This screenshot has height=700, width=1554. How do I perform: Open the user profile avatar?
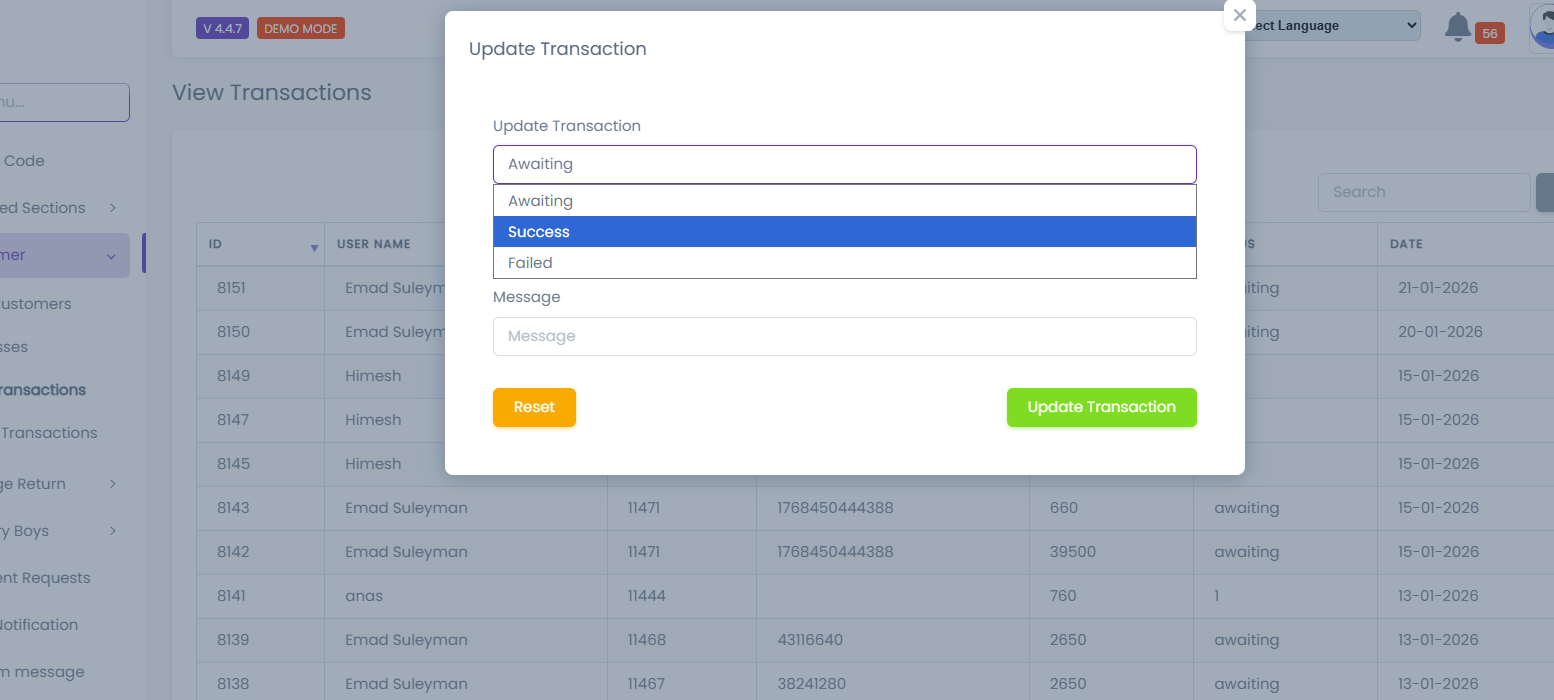pos(1542,28)
